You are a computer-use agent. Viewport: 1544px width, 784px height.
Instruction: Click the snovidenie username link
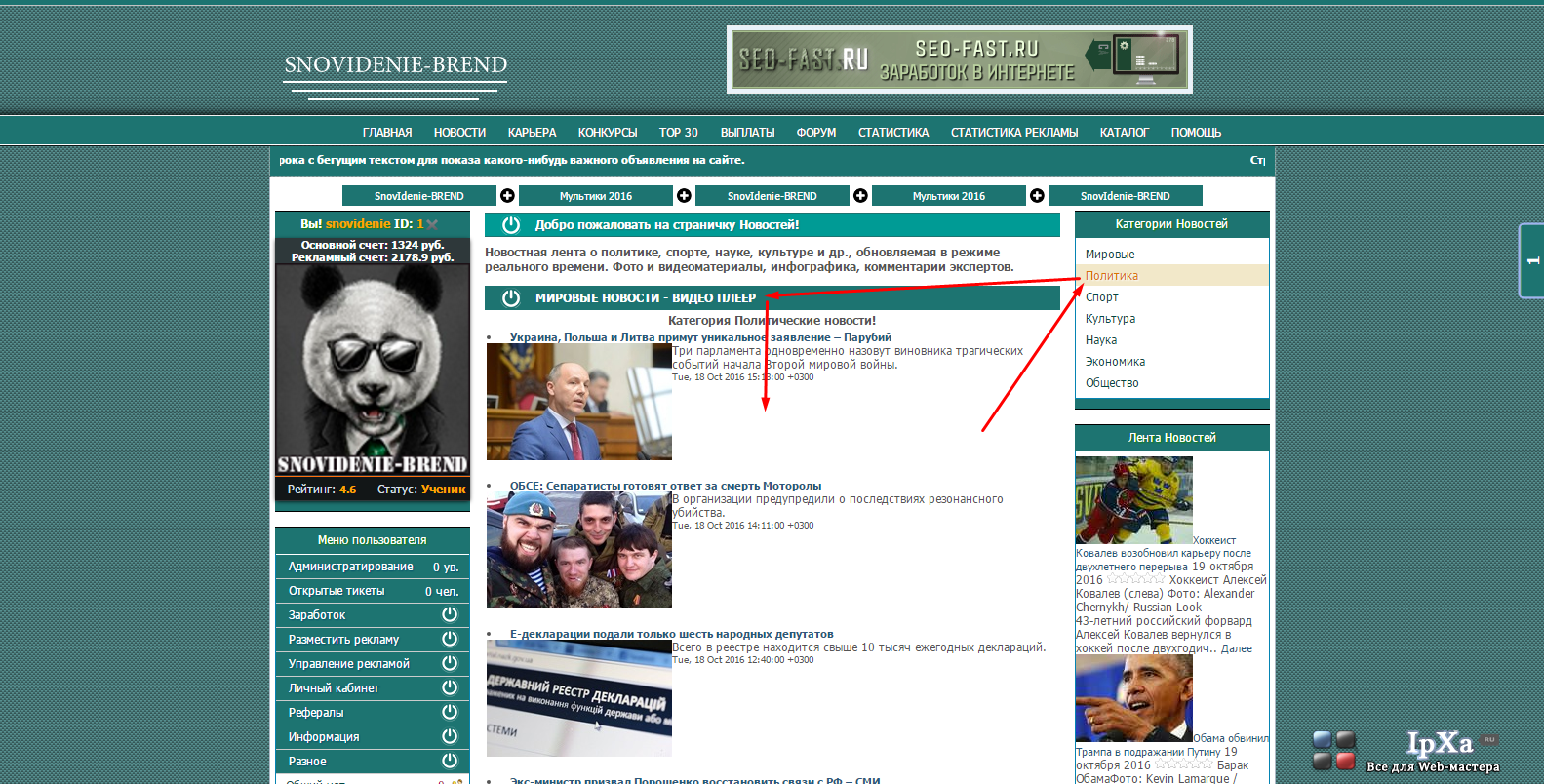click(358, 224)
